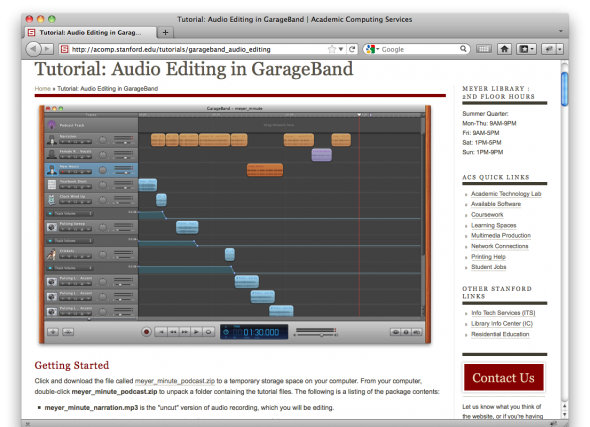Click the browser address bar URL field
590x427 pixels.
(199, 49)
